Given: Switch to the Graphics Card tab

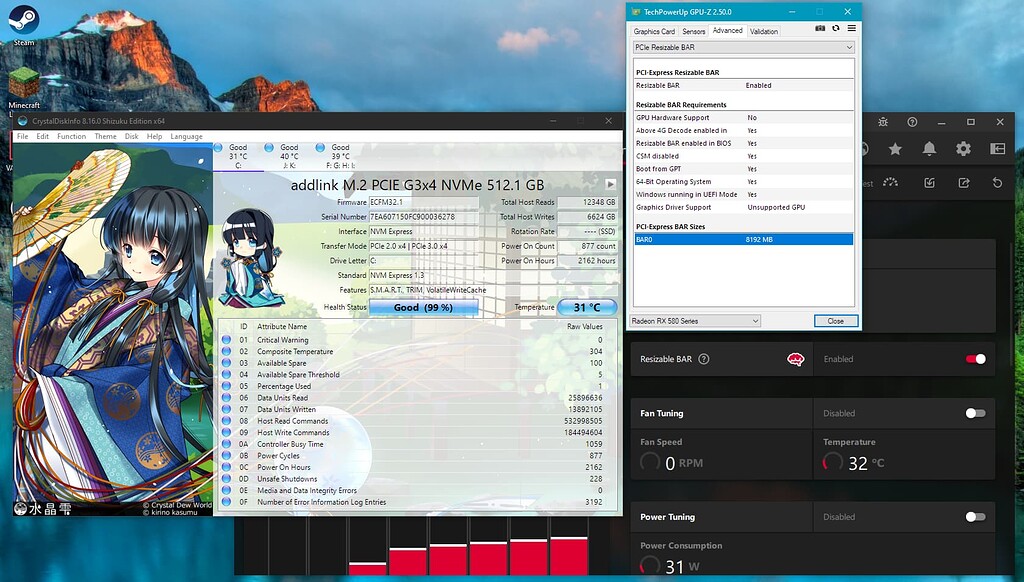Looking at the screenshot, I should (654, 31).
